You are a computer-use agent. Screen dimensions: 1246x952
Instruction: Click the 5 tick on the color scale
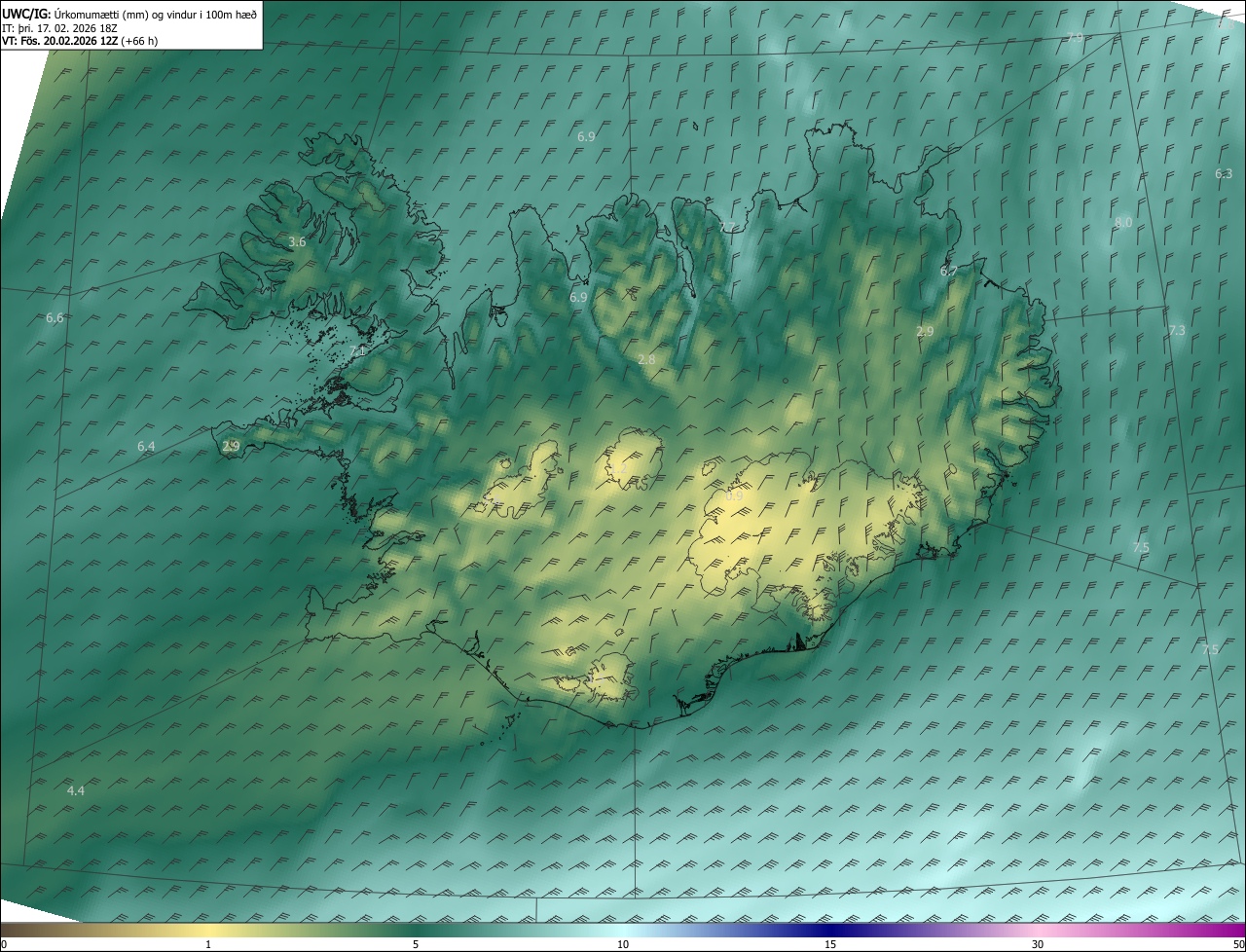coord(416,944)
